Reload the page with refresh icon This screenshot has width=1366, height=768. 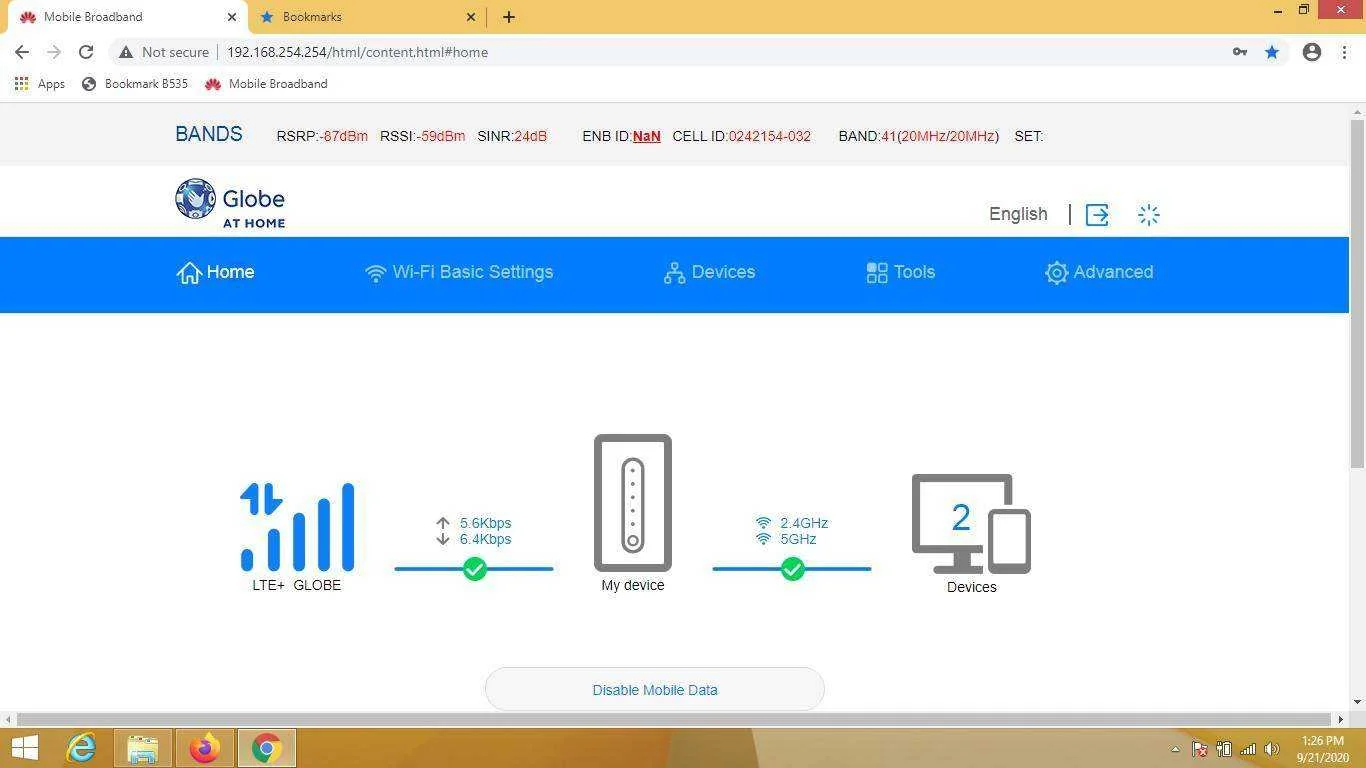point(86,52)
